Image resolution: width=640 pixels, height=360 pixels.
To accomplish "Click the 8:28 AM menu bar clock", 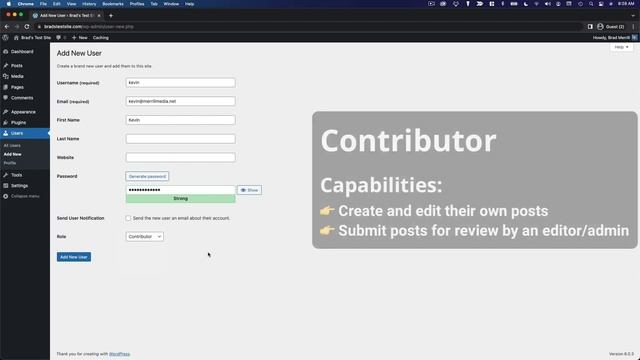I will click(x=626, y=4).
